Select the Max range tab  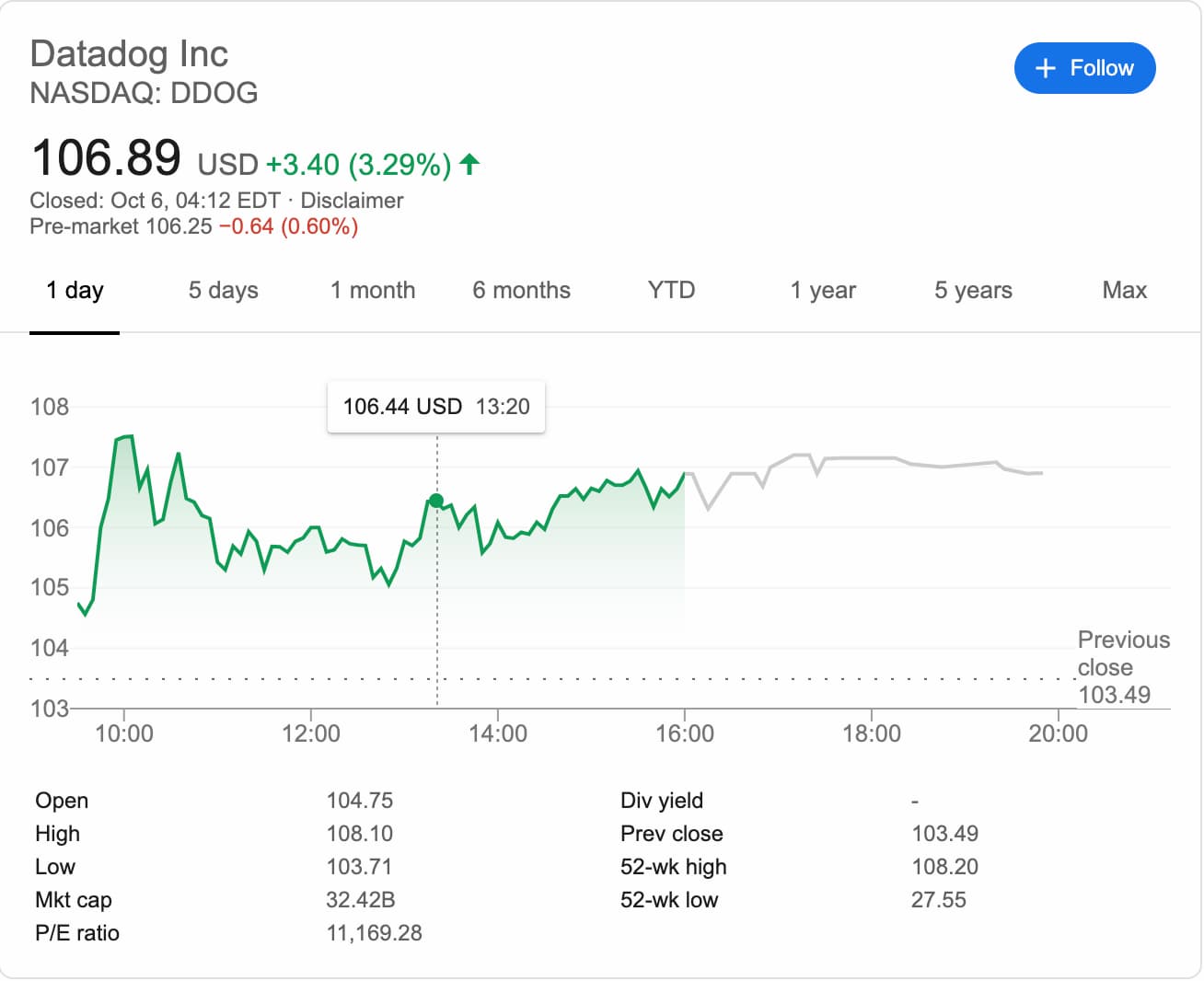point(1124,291)
